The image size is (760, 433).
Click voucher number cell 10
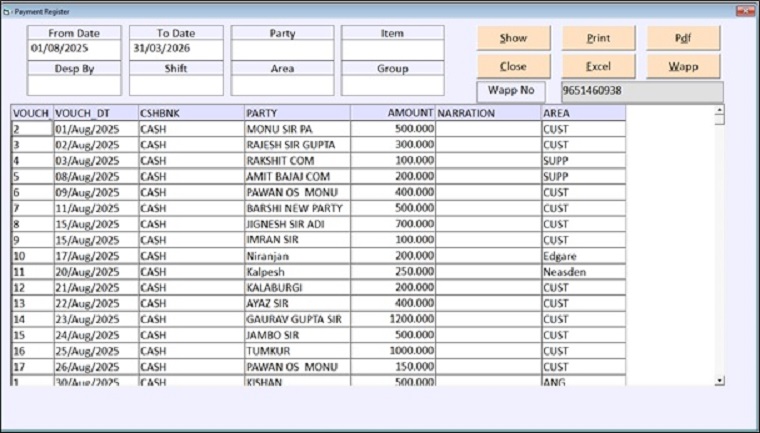point(32,256)
